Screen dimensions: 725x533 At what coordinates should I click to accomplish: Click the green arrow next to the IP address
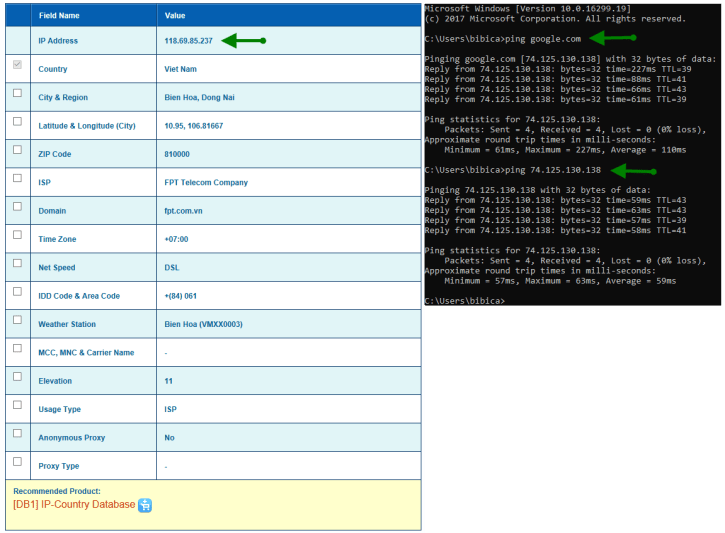pyautogui.click(x=243, y=41)
